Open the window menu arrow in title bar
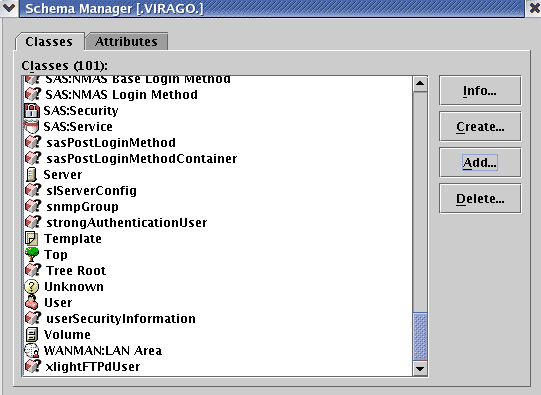Screen dimensions: 541x395 tap(9, 8)
